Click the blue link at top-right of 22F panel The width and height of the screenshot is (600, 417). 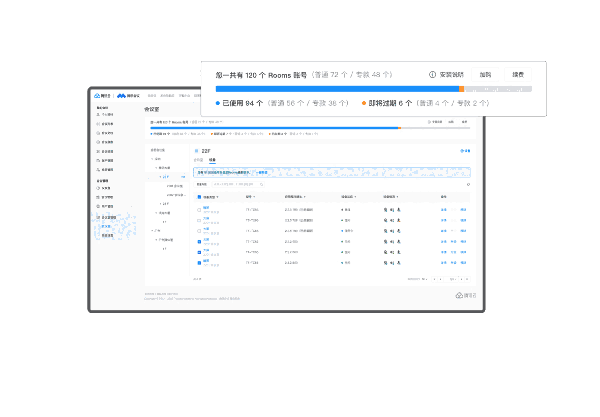[465, 151]
